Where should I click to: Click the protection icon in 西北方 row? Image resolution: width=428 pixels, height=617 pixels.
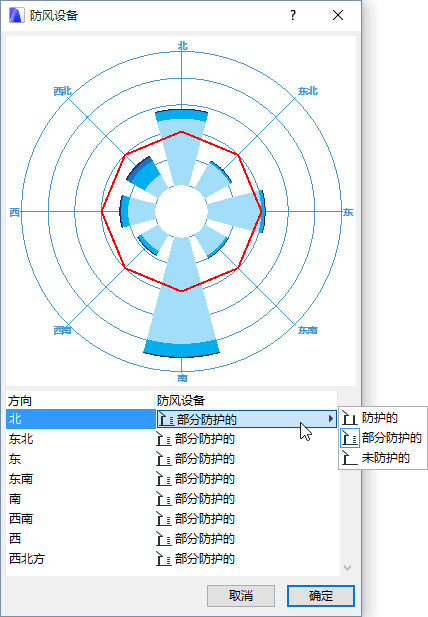pos(164,559)
